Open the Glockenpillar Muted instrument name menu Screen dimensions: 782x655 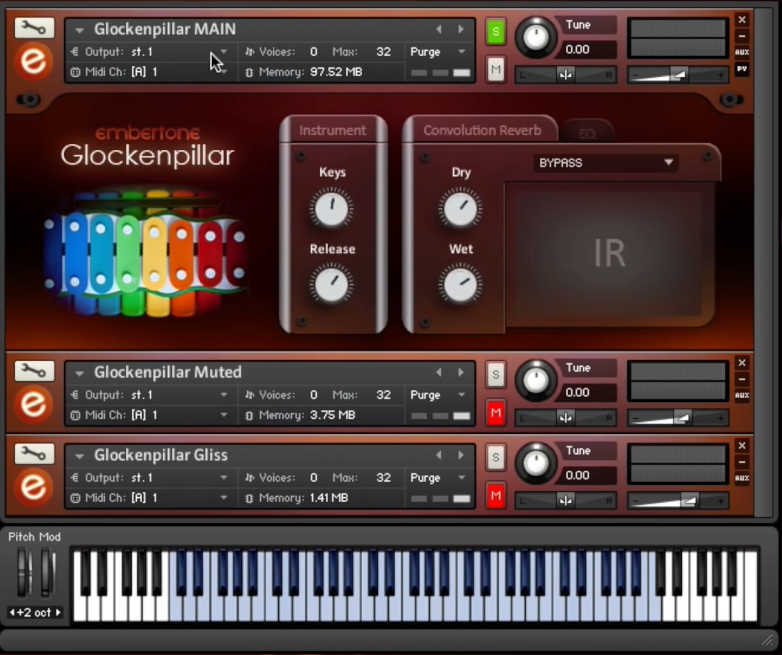(x=79, y=373)
